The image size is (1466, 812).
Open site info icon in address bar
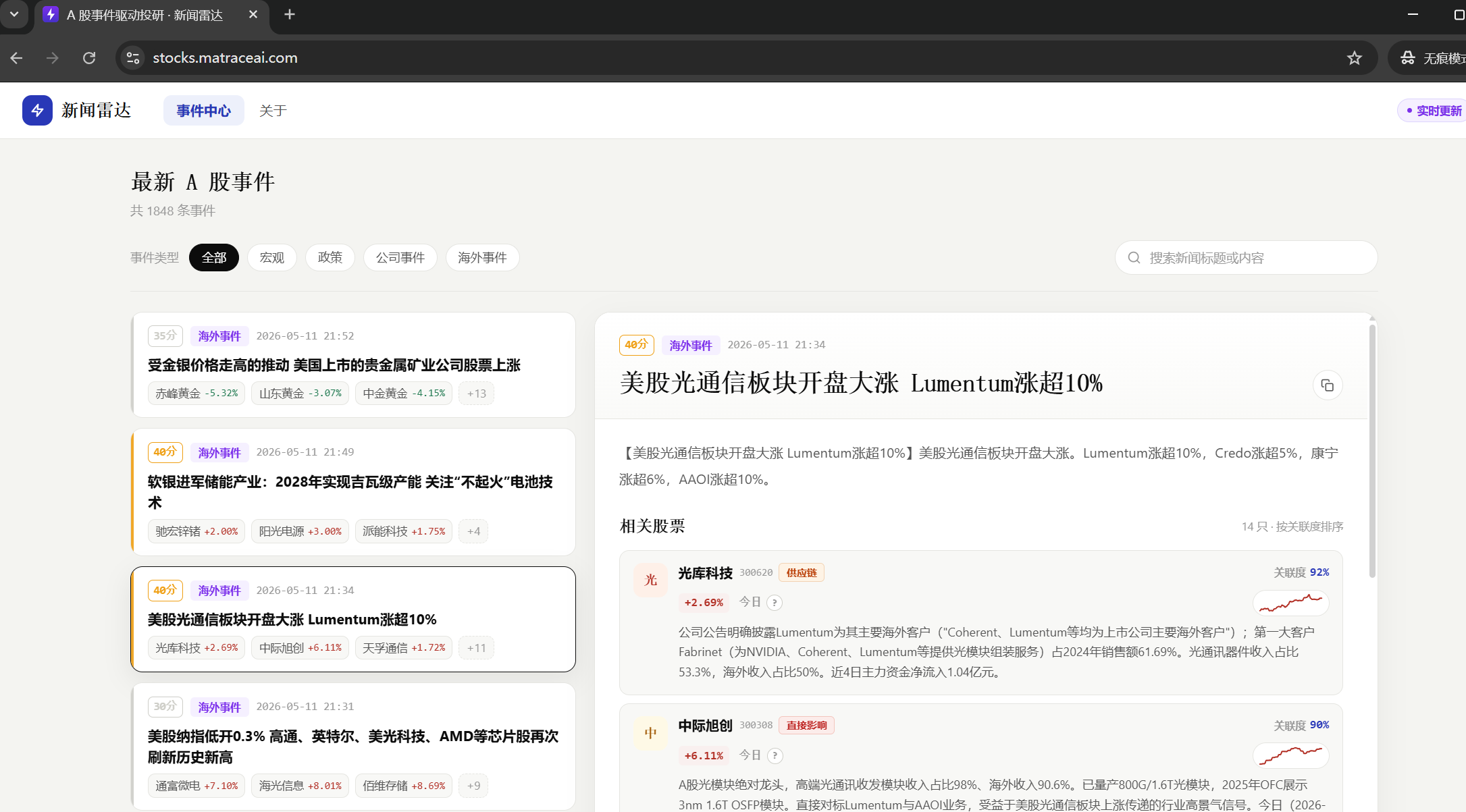[x=133, y=58]
